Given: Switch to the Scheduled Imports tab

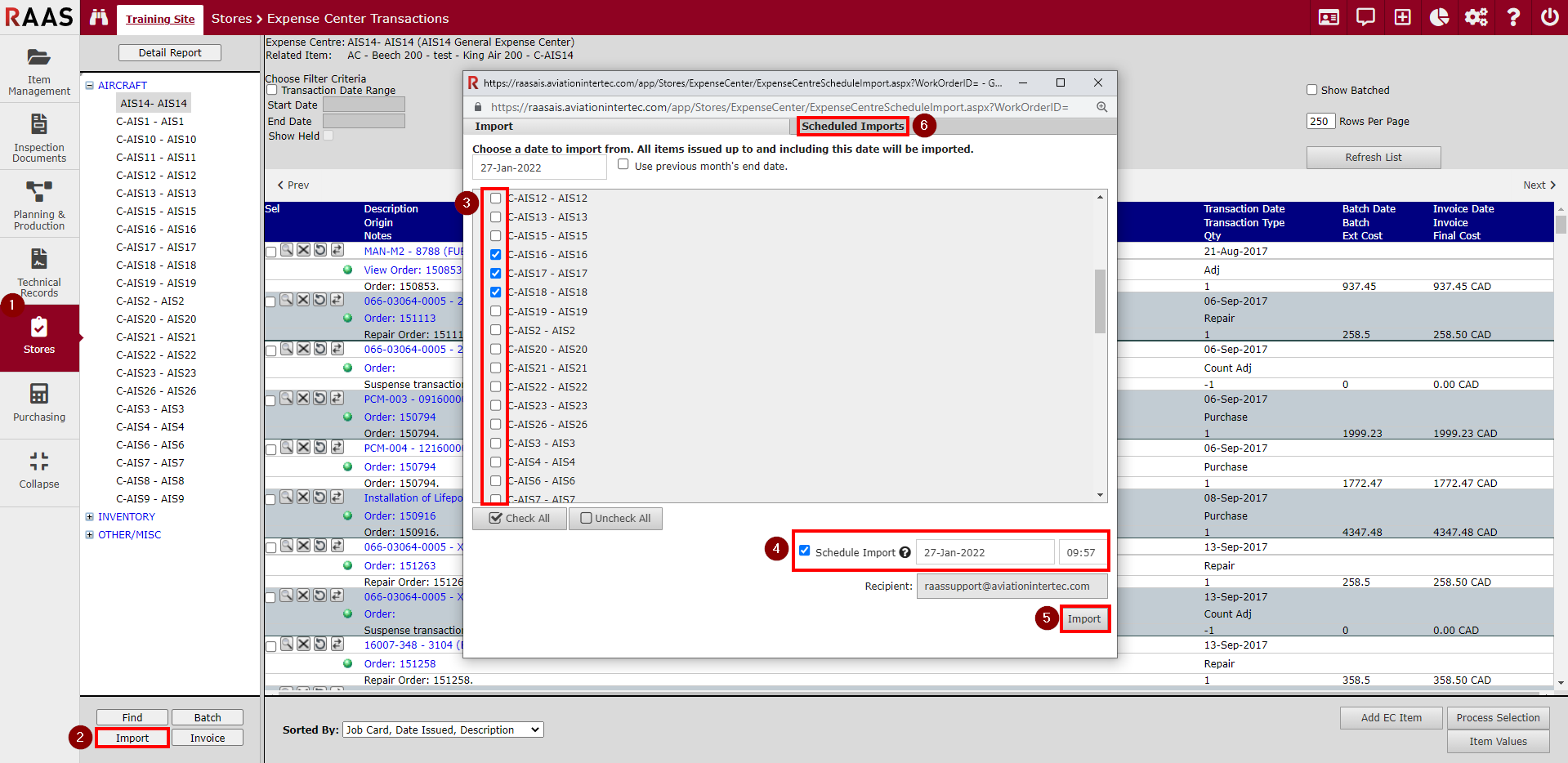Looking at the screenshot, I should pyautogui.click(x=852, y=126).
